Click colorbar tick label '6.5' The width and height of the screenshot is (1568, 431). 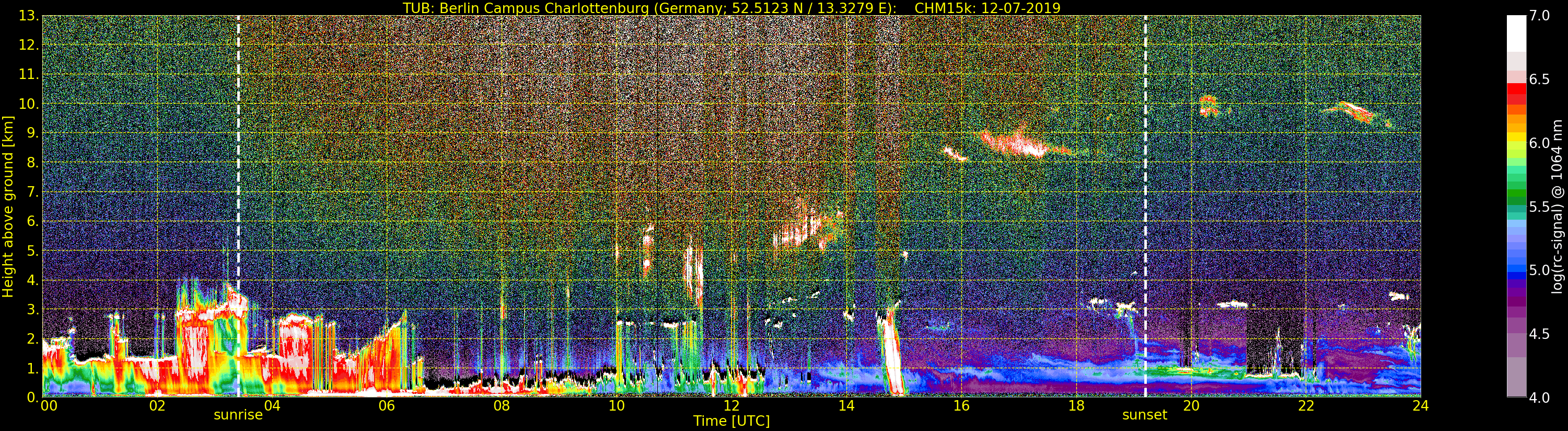(1539, 80)
